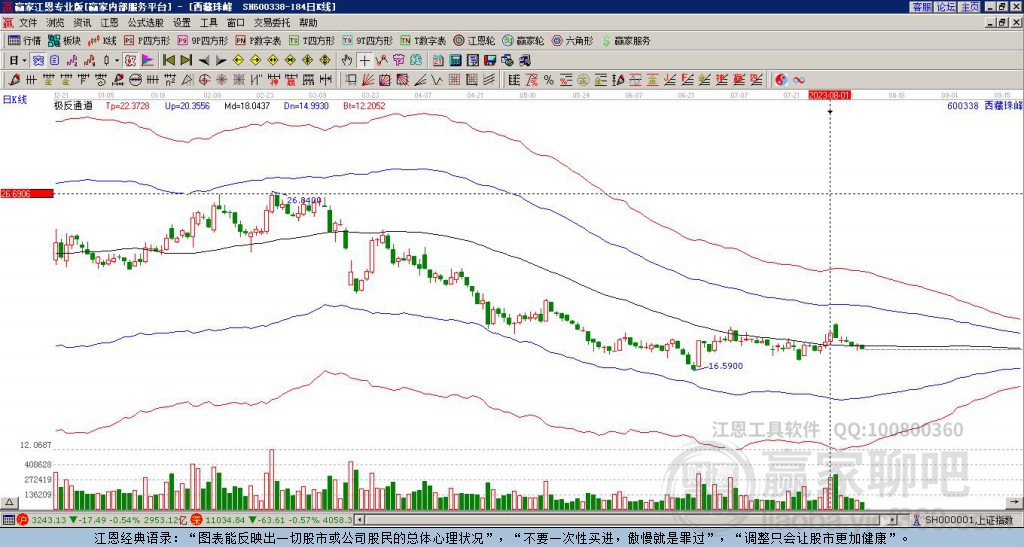This screenshot has width=1024, height=548.
Task: Launch the 赢家轮 wheel tool
Action: point(523,40)
